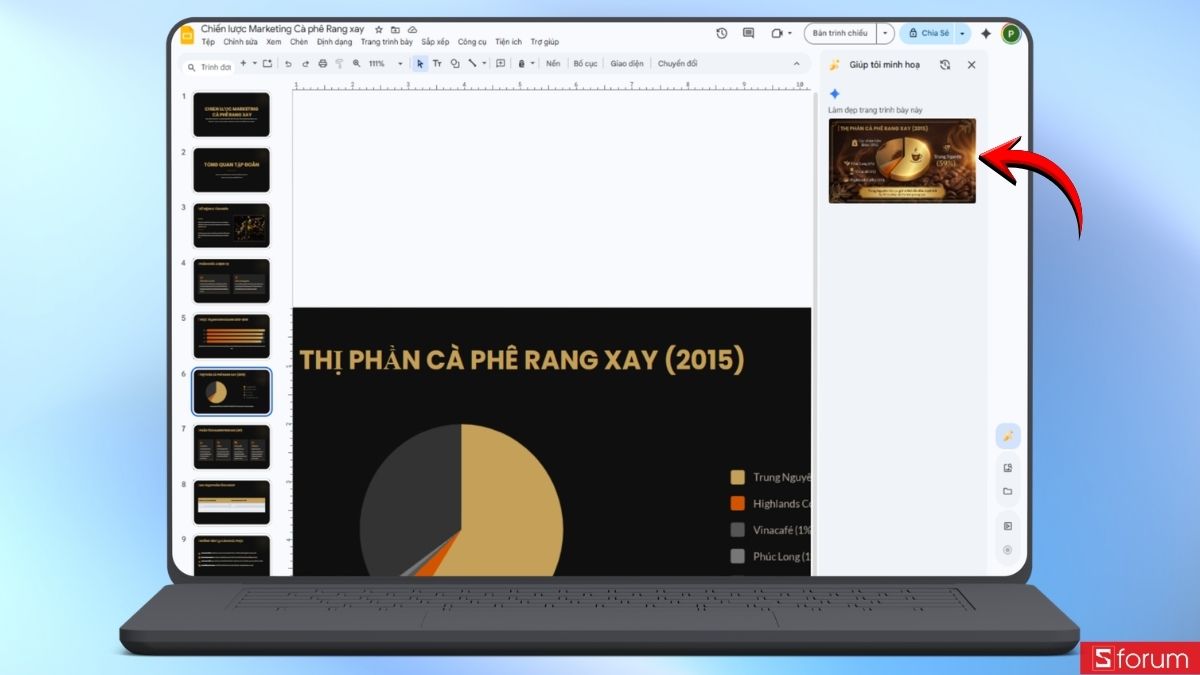Click the Chia sẻ button
Image resolution: width=1200 pixels, height=675 pixels.
934,33
